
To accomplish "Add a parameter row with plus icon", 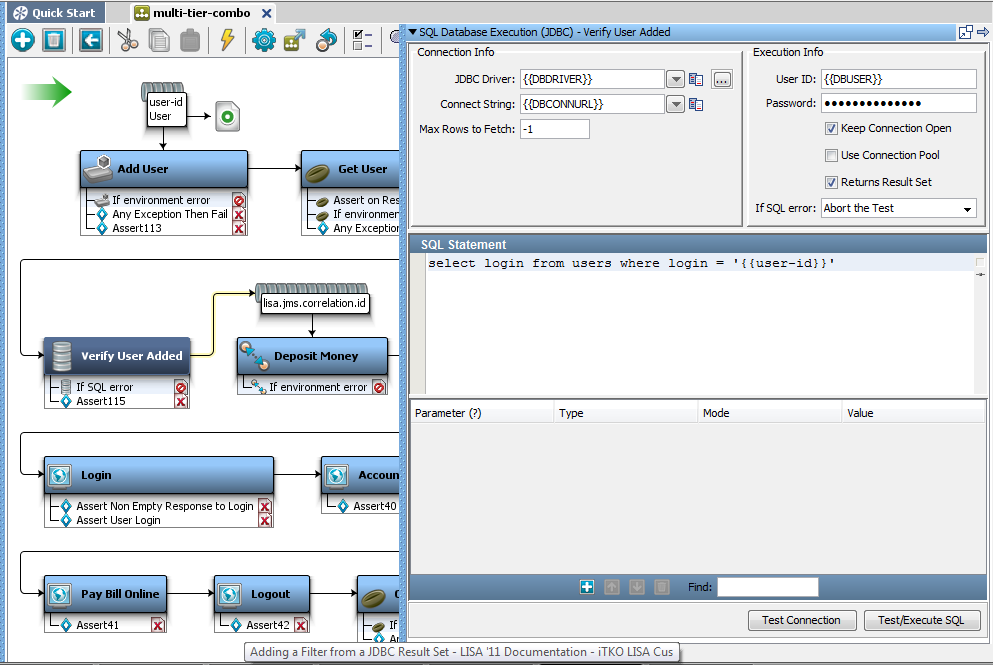I will click(x=587, y=587).
